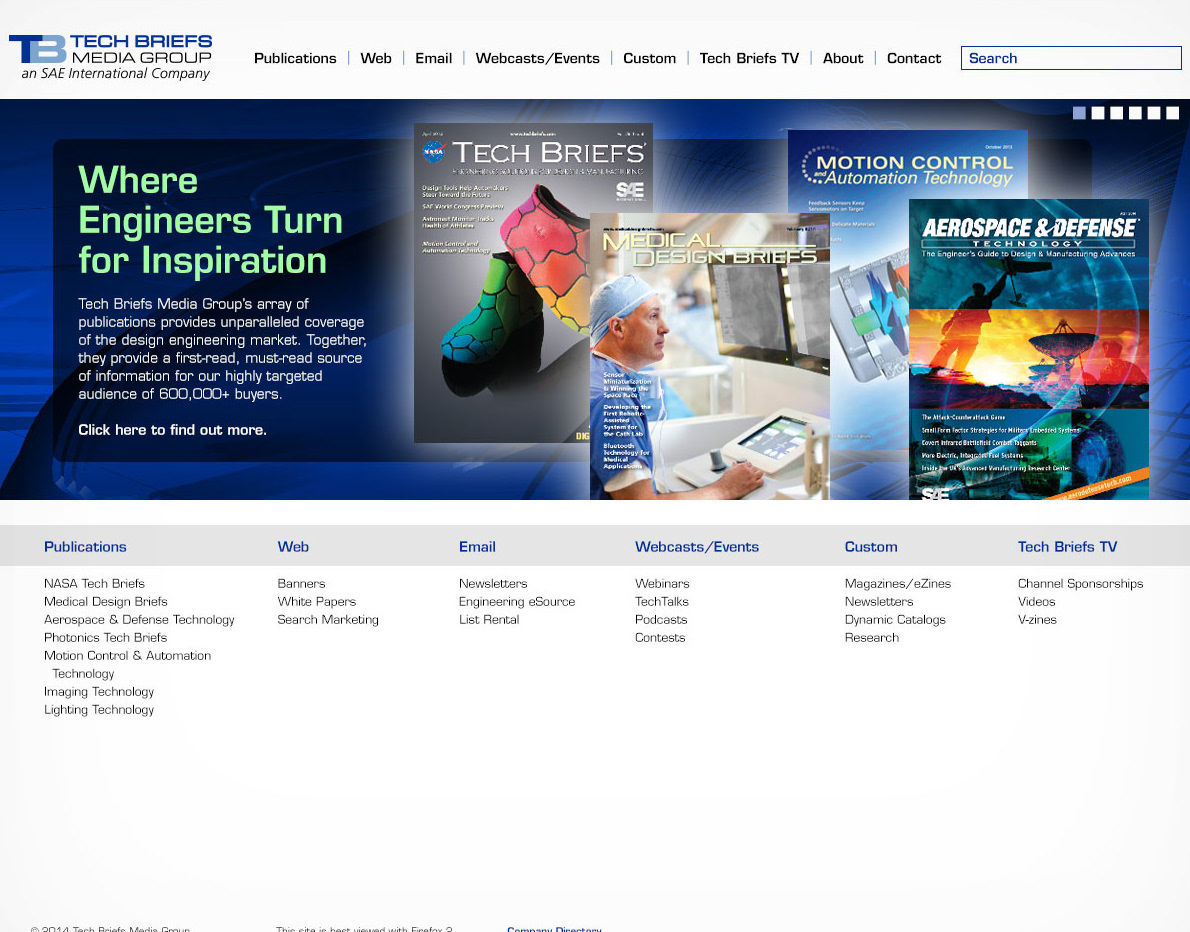Go to the Contact page
Viewport: 1190px width, 932px height.
[x=914, y=58]
